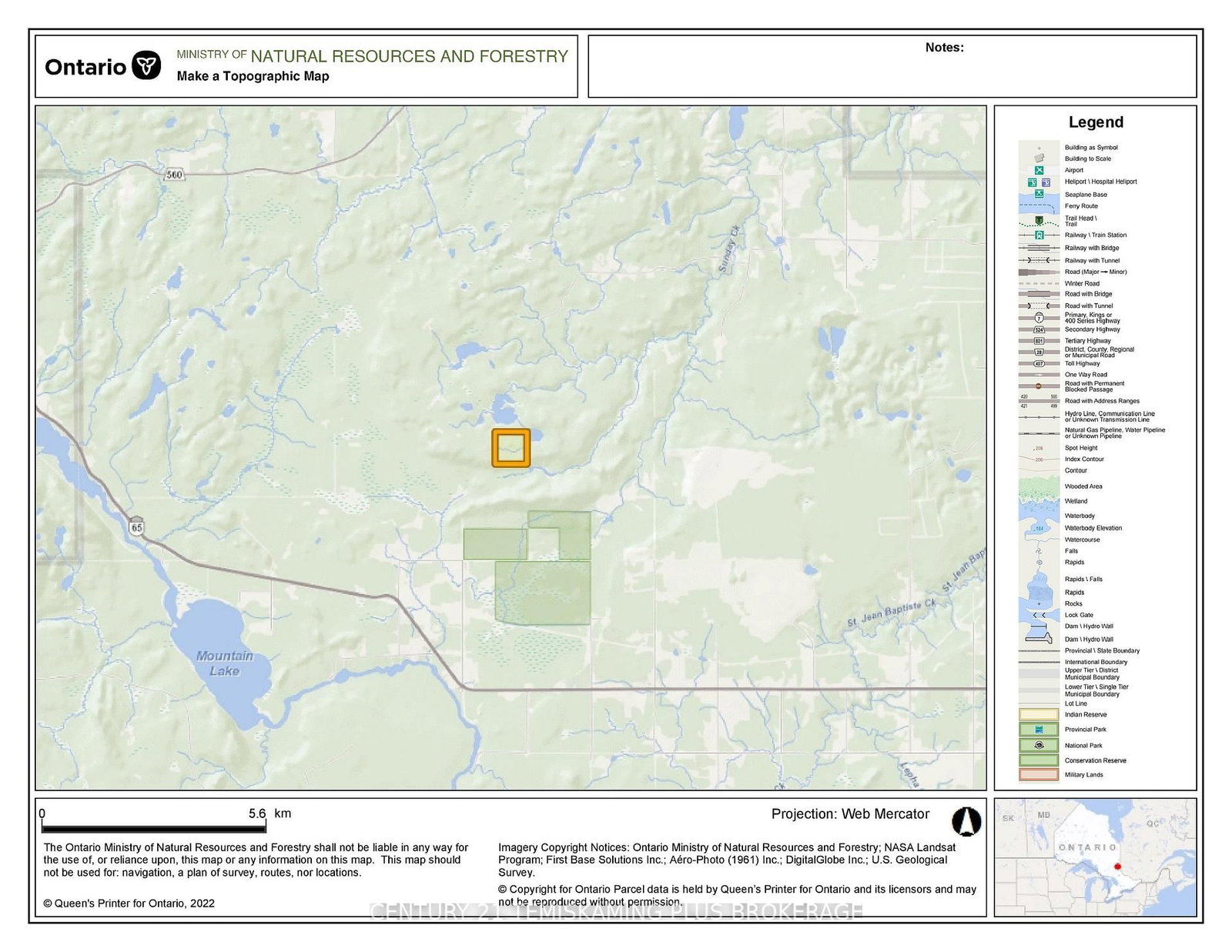1232x952 pixels.
Task: Click the Highway 560 marker on map
Action: [175, 175]
